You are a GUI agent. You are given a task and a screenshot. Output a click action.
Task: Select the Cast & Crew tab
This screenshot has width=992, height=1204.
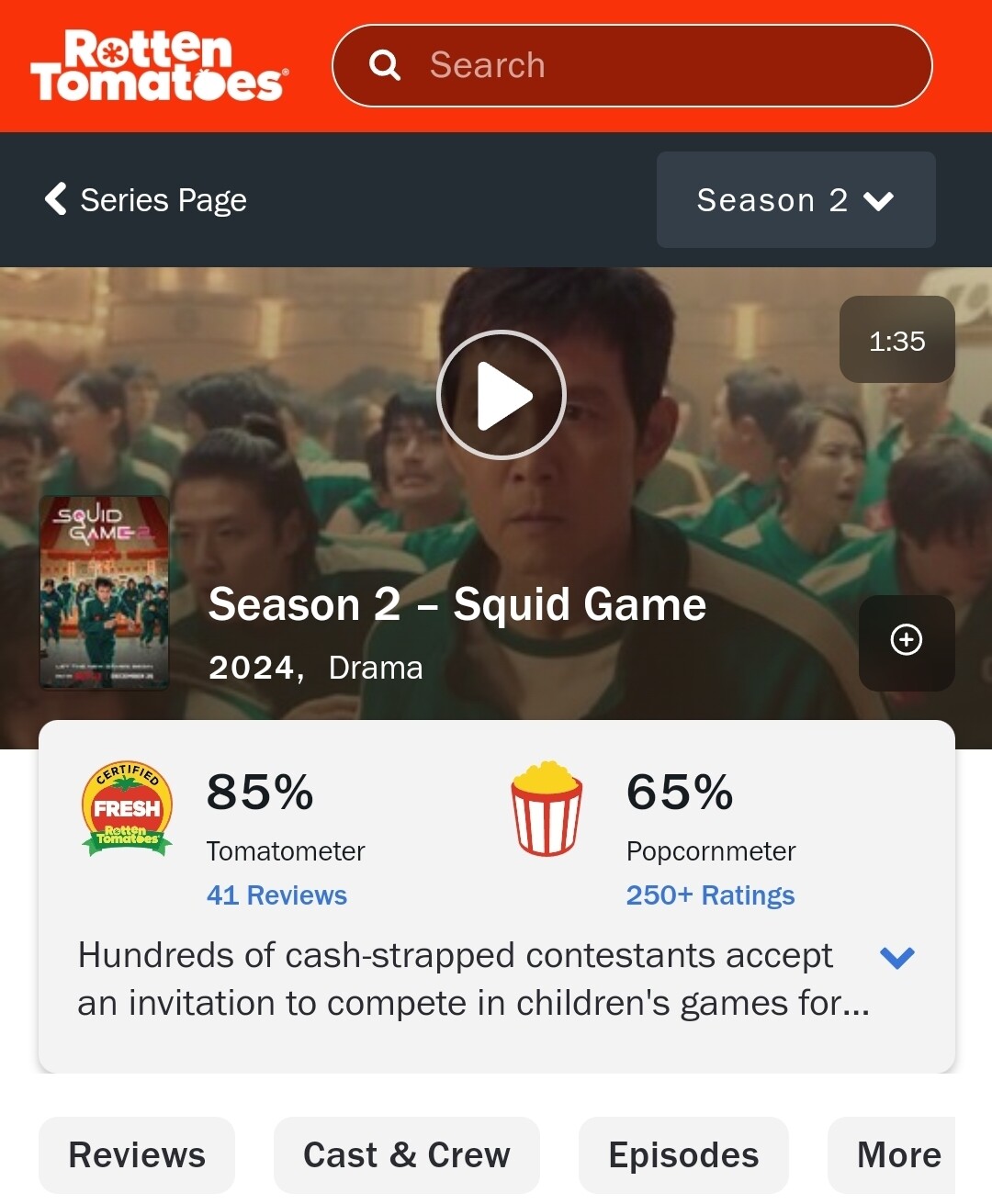point(407,1155)
